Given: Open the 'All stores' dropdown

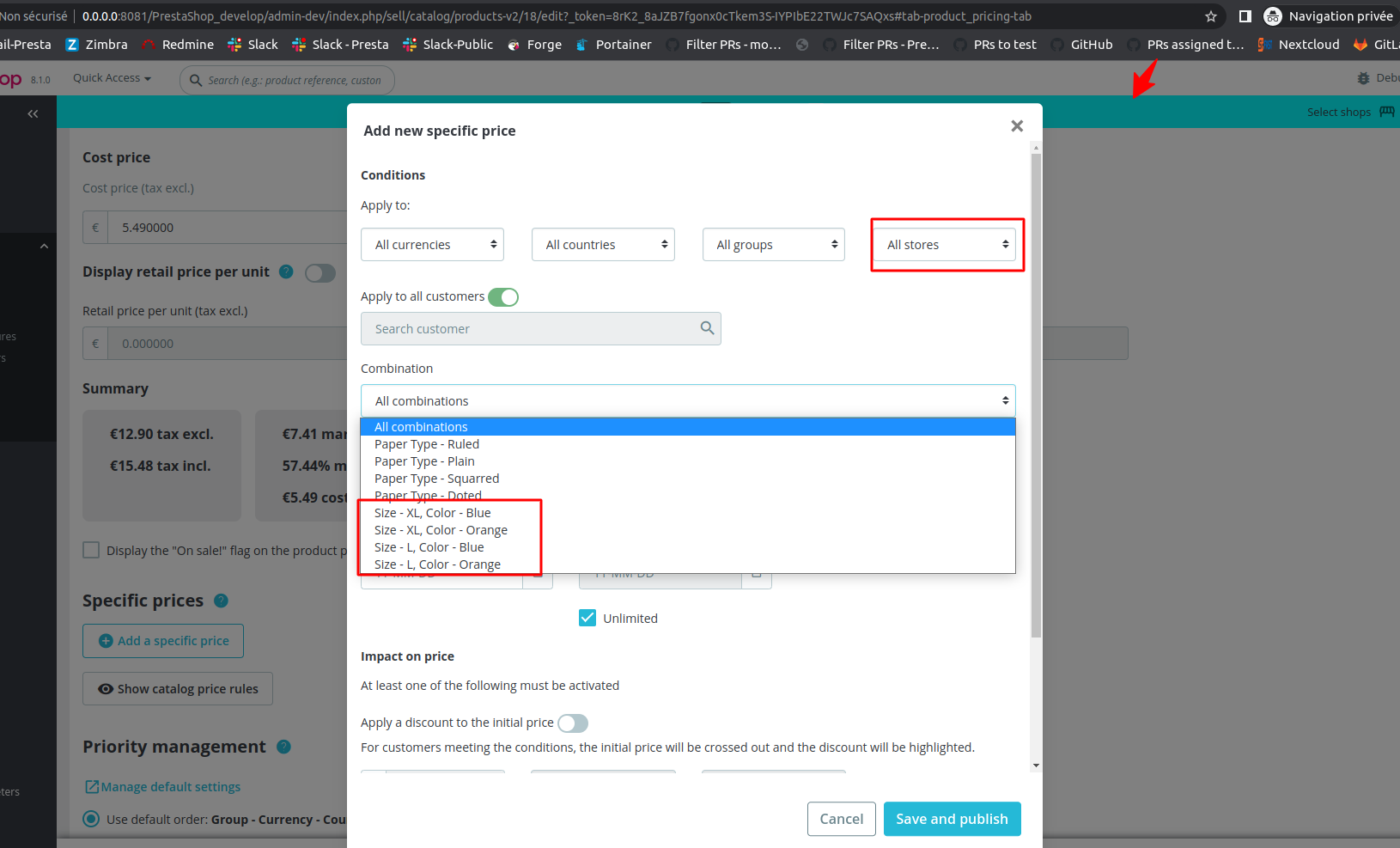Looking at the screenshot, I should pos(946,244).
